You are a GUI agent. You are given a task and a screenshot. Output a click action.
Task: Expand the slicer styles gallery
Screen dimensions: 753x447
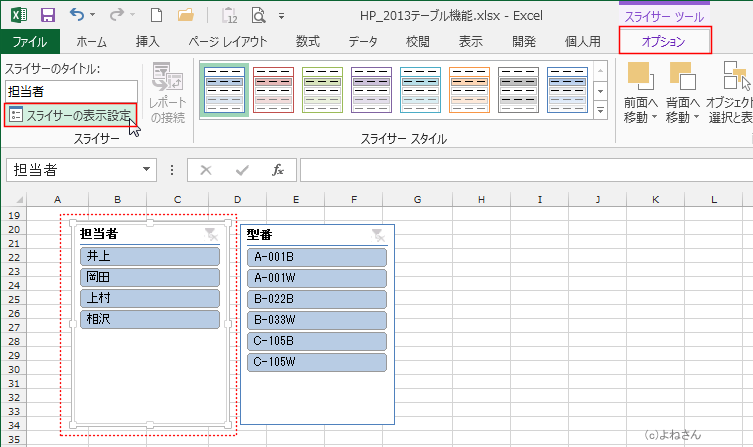click(x=600, y=110)
